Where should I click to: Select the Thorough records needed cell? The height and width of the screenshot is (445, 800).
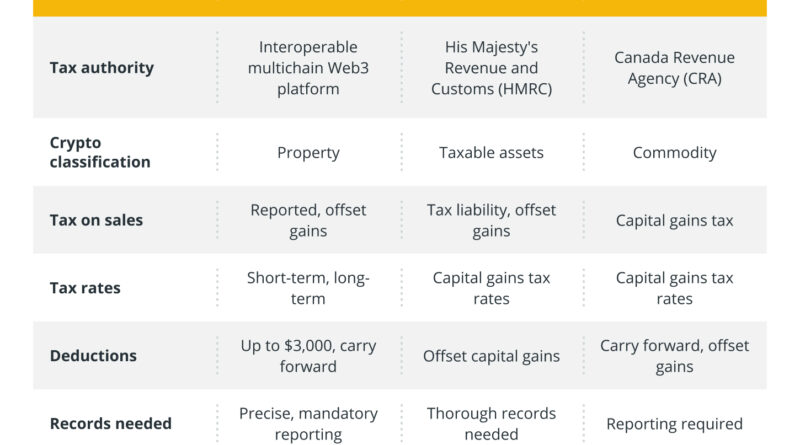pos(491,423)
